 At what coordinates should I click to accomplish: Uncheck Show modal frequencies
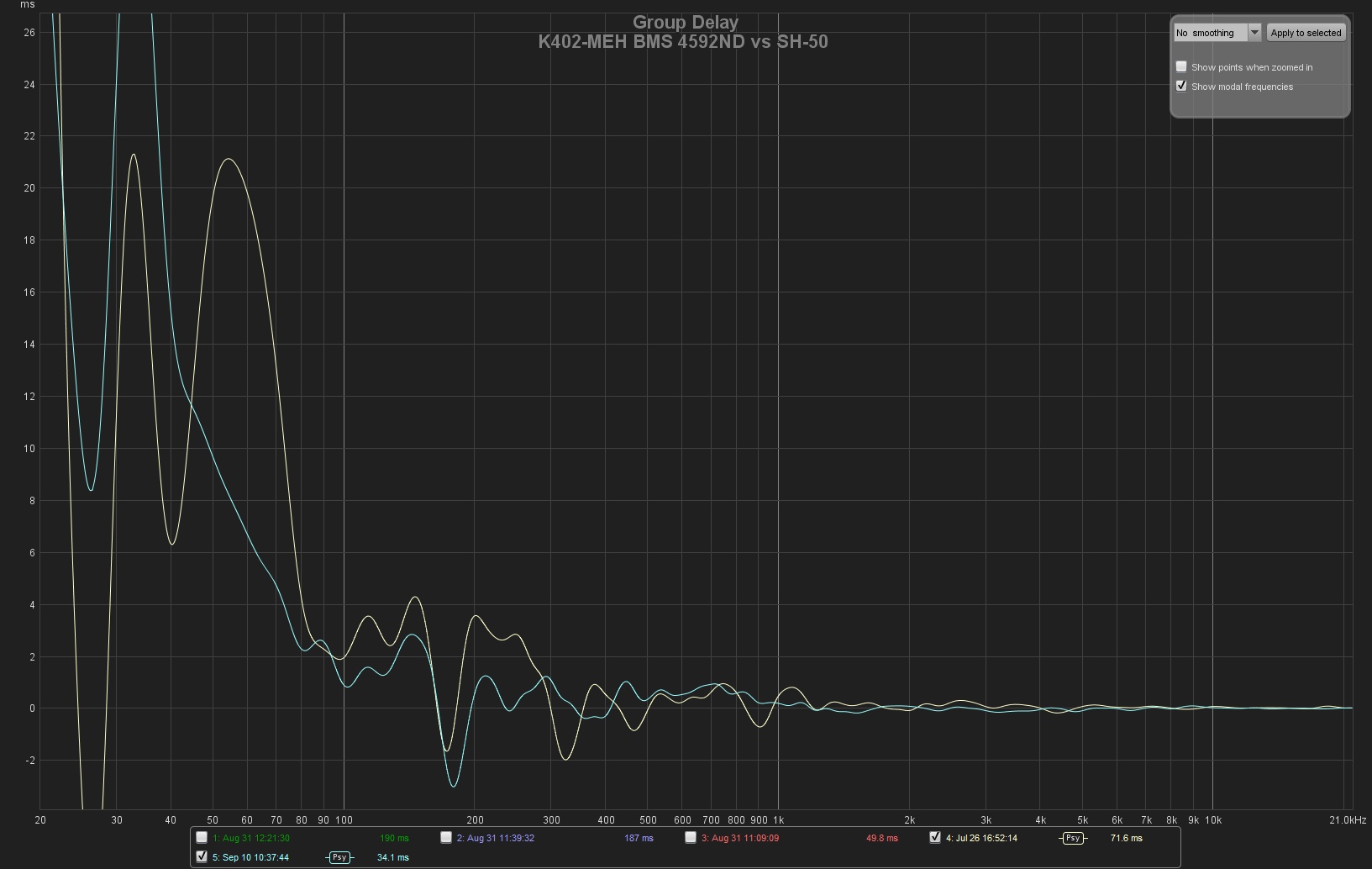point(1181,86)
